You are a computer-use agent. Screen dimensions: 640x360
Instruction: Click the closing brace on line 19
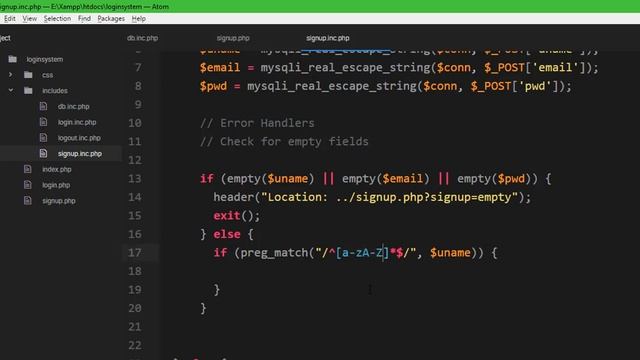click(x=217, y=290)
